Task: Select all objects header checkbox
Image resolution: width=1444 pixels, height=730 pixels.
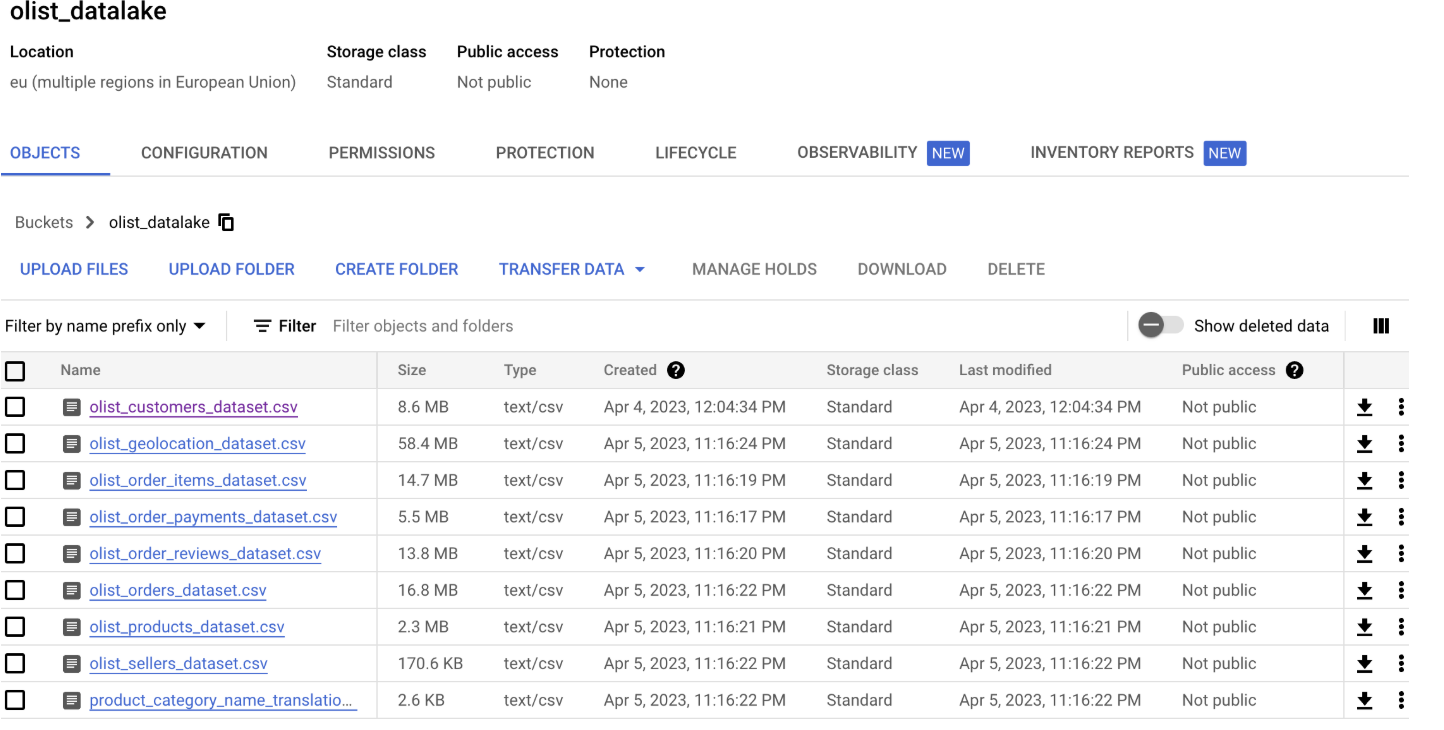Action: point(15,371)
